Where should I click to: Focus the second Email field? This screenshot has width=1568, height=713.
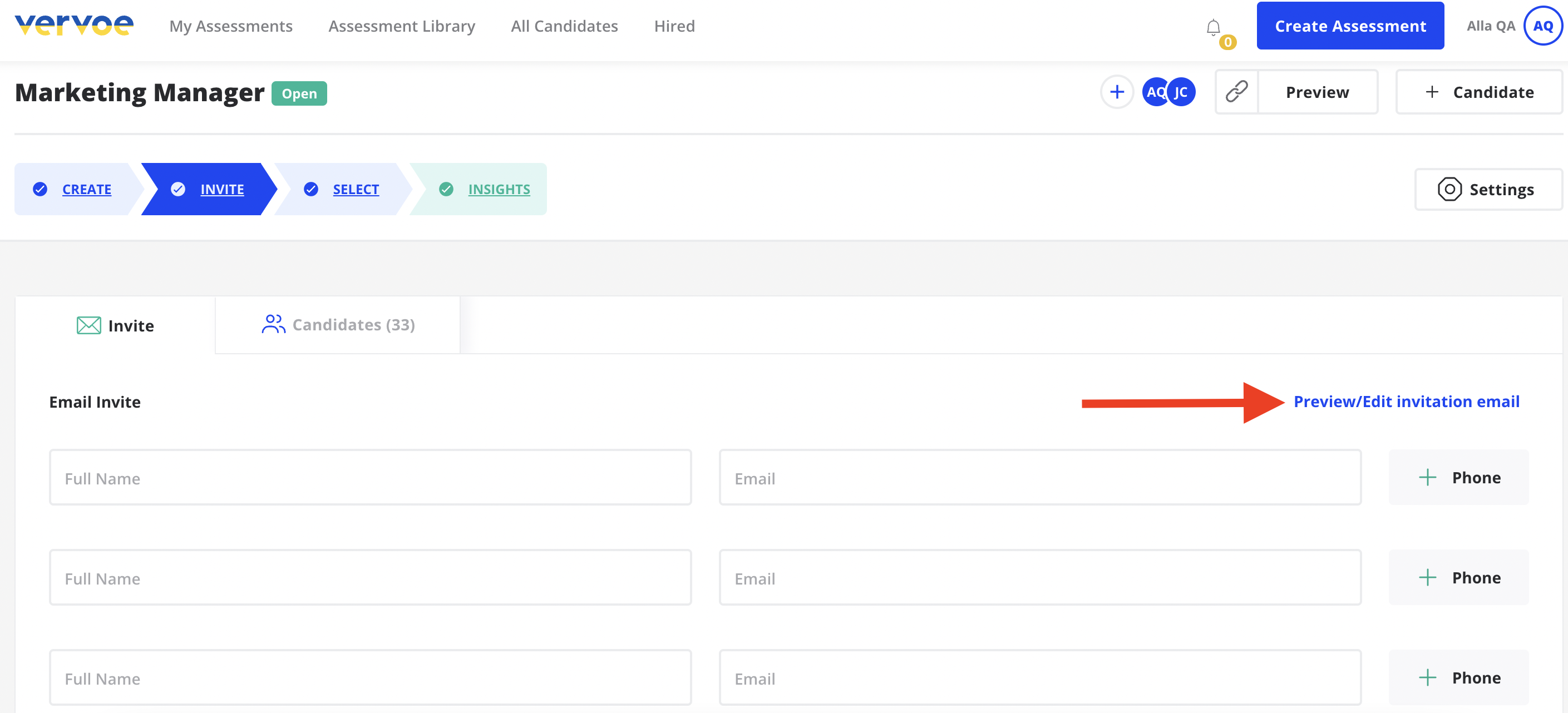coord(1039,578)
